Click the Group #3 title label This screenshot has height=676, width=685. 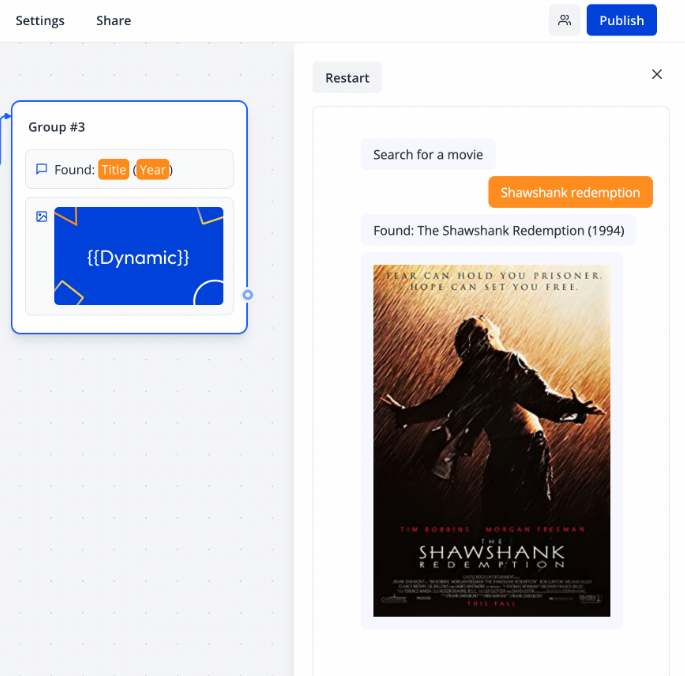57,127
